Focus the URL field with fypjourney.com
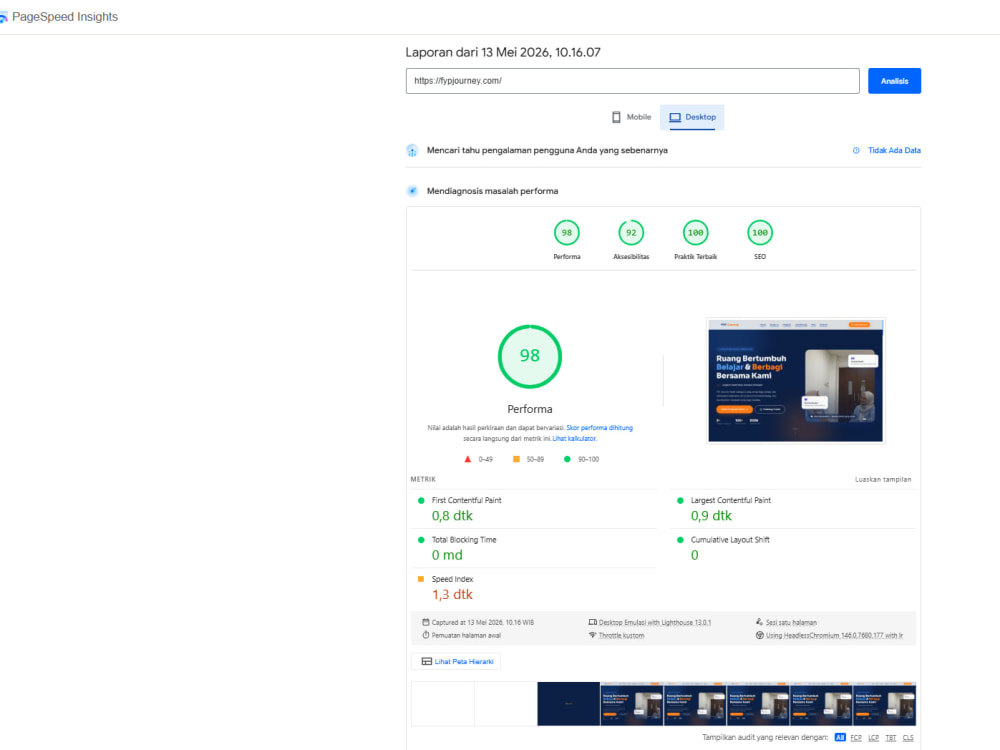1000x750 pixels. click(632, 81)
